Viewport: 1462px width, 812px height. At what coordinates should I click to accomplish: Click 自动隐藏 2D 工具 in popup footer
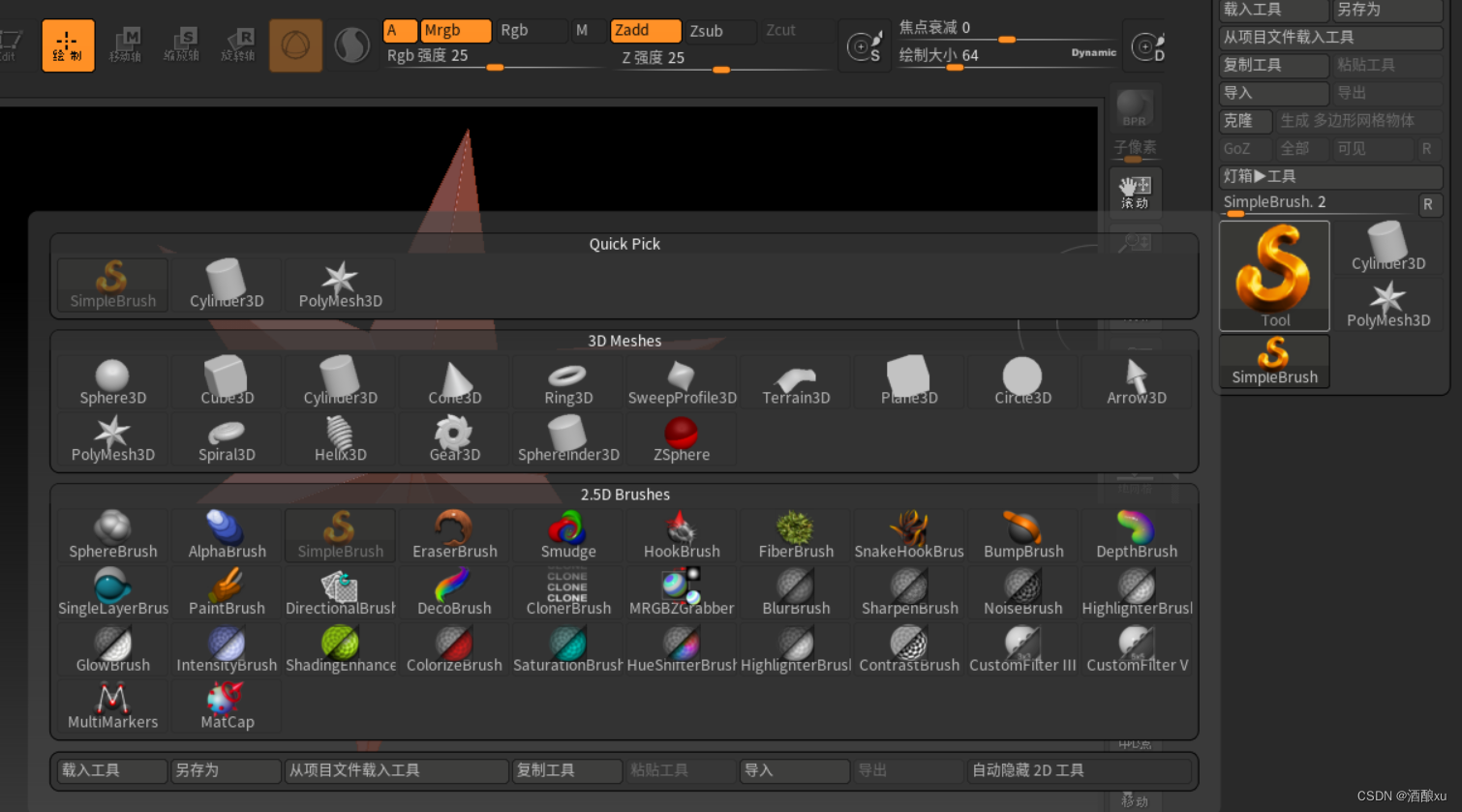[x=1080, y=771]
